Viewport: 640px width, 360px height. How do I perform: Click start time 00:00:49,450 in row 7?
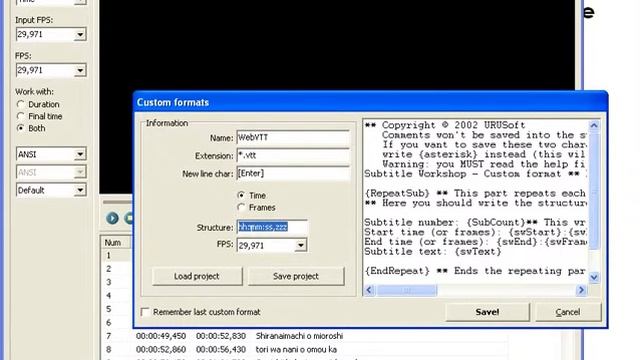pos(161,336)
